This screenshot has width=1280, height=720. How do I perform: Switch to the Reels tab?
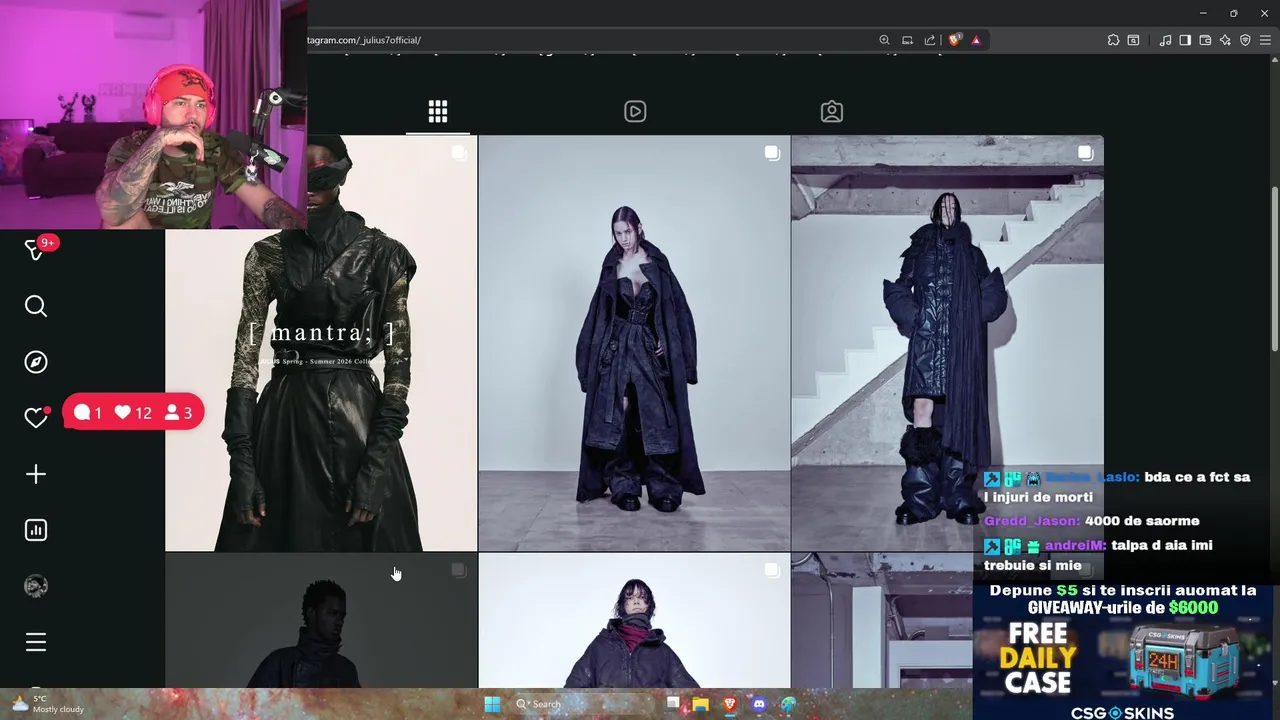click(x=635, y=111)
